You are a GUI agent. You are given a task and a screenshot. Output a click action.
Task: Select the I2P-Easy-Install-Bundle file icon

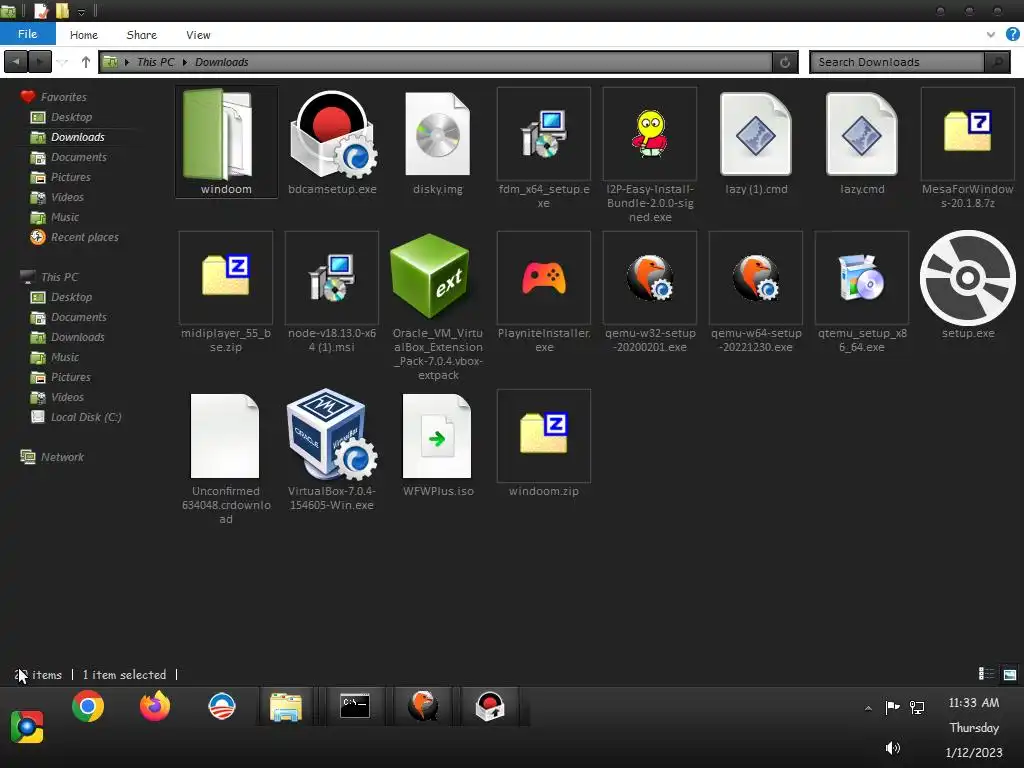(650, 135)
